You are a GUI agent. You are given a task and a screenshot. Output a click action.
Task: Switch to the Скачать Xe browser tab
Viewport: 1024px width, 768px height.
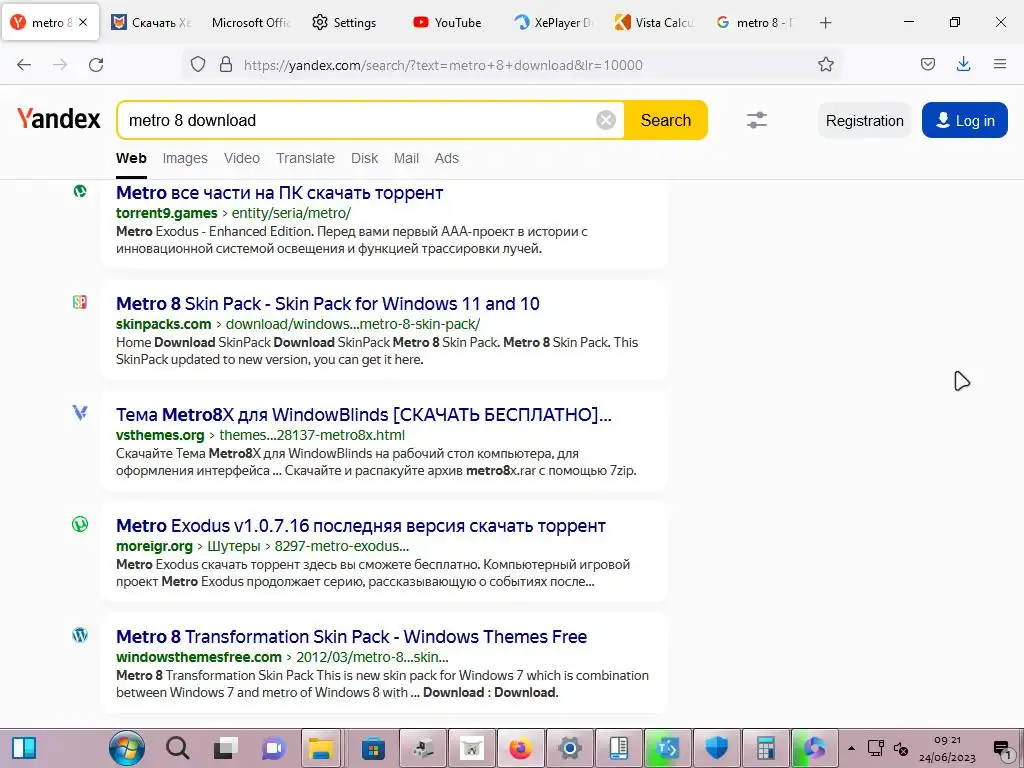pyautogui.click(x=151, y=23)
